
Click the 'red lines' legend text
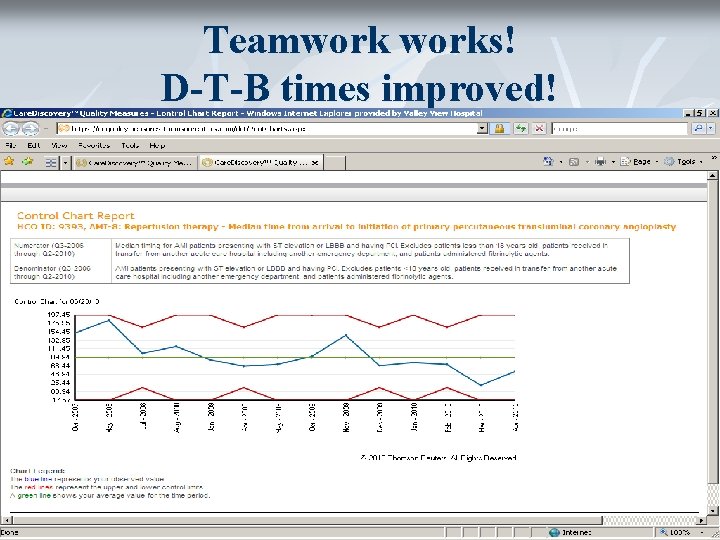pos(39,487)
